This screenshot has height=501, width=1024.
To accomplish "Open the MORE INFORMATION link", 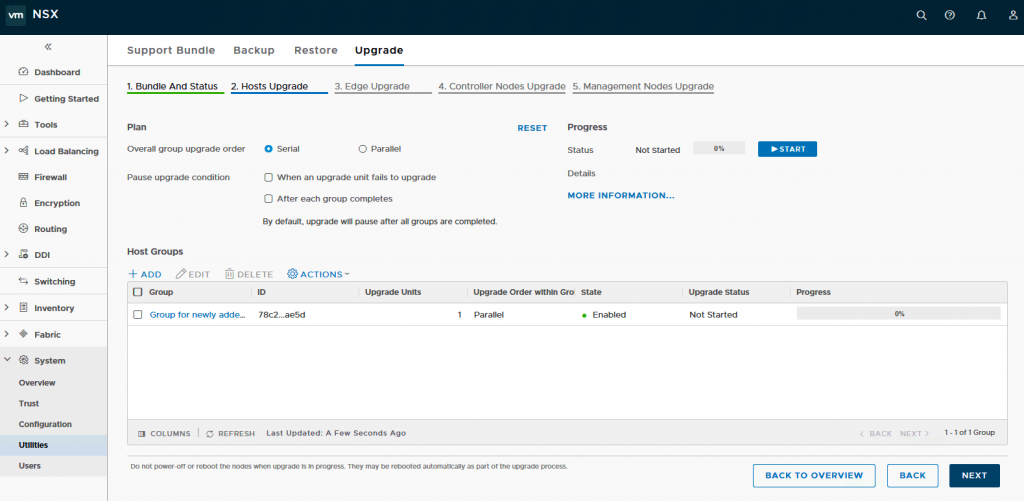I will pos(621,195).
